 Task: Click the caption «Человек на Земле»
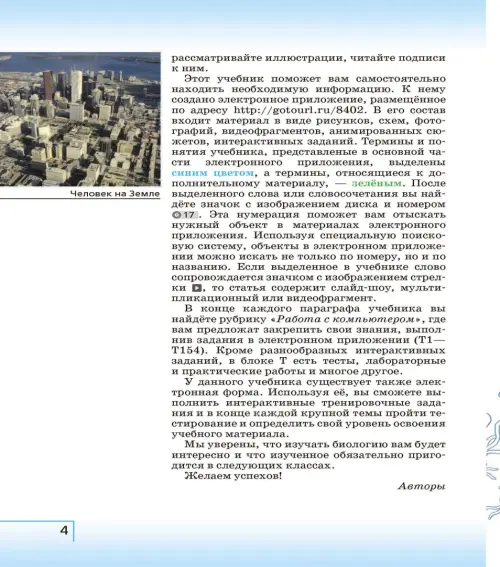point(115,194)
